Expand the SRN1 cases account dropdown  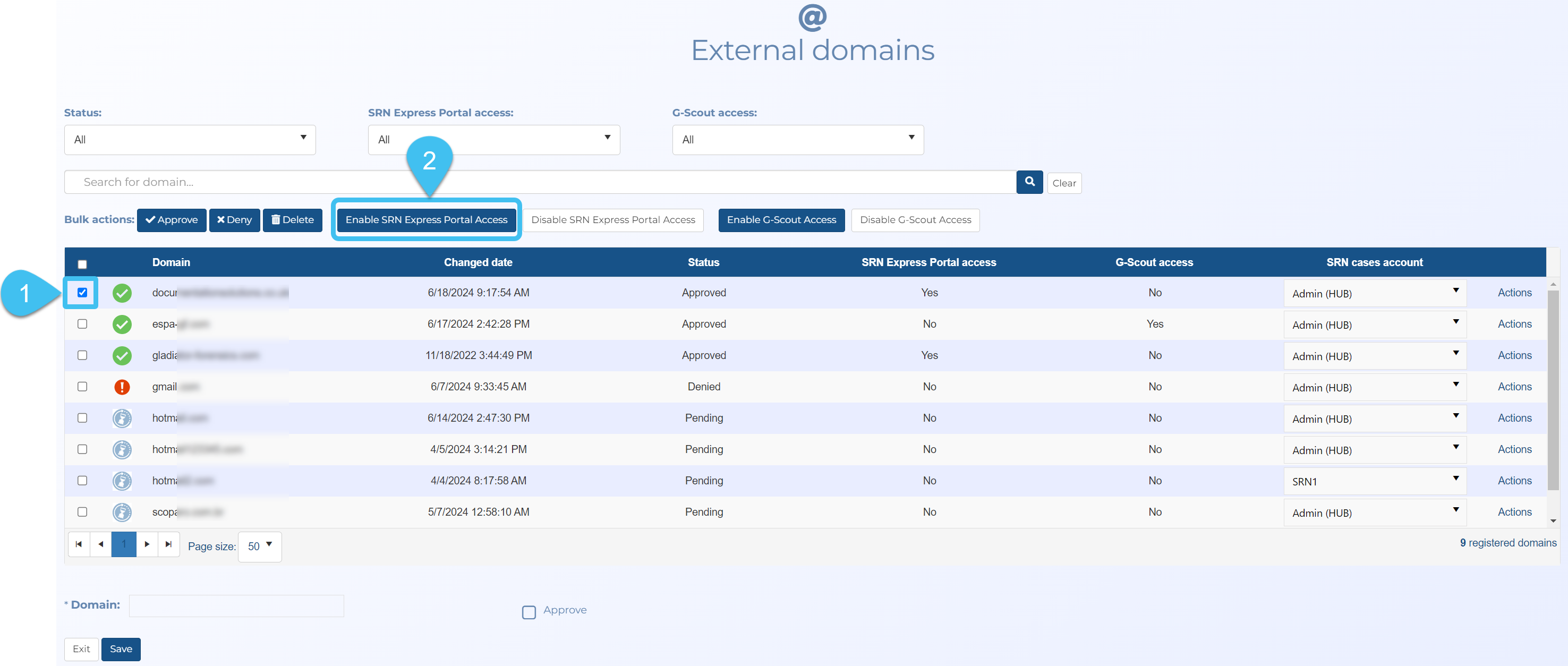(x=1374, y=481)
